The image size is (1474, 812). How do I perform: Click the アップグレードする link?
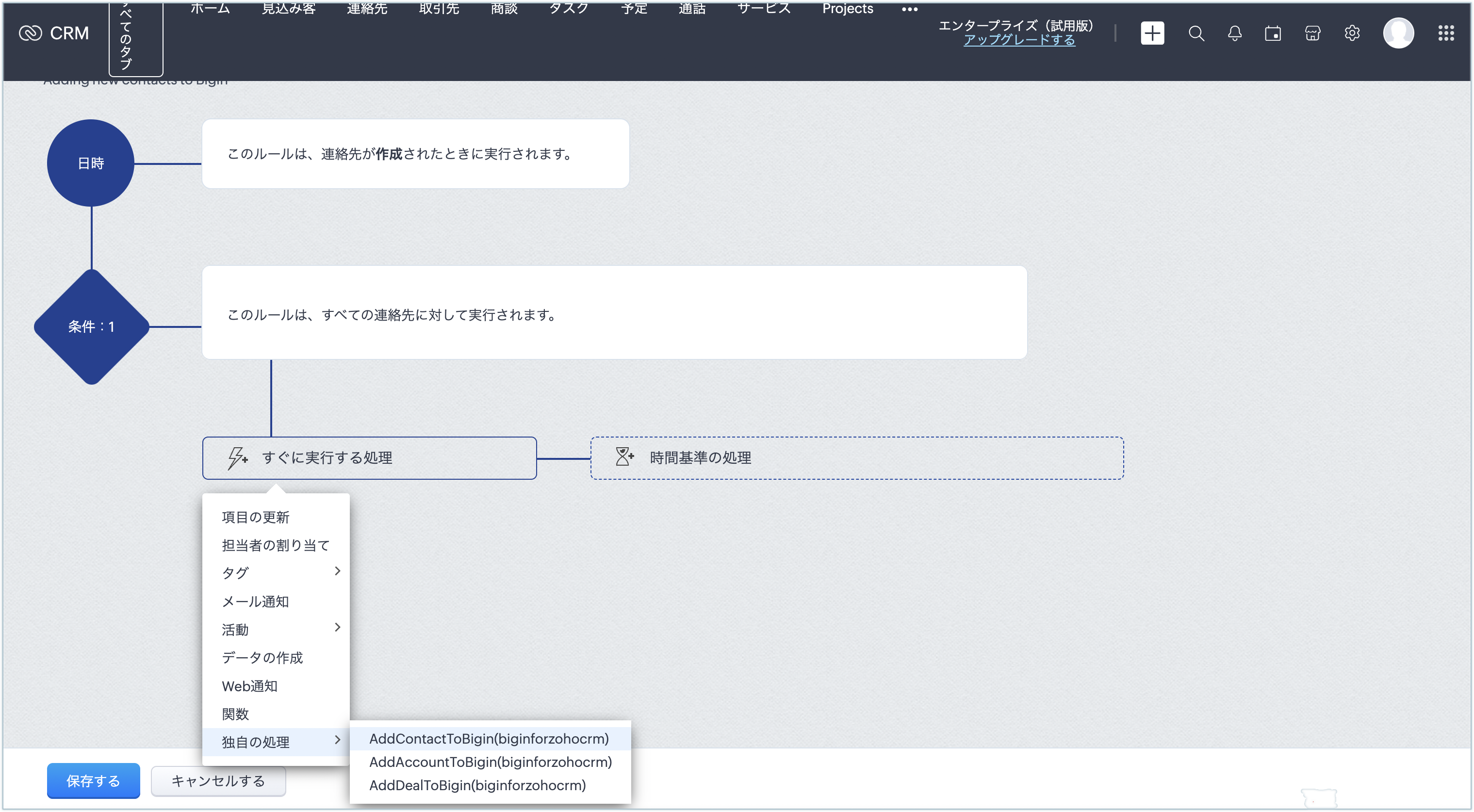coord(1018,40)
